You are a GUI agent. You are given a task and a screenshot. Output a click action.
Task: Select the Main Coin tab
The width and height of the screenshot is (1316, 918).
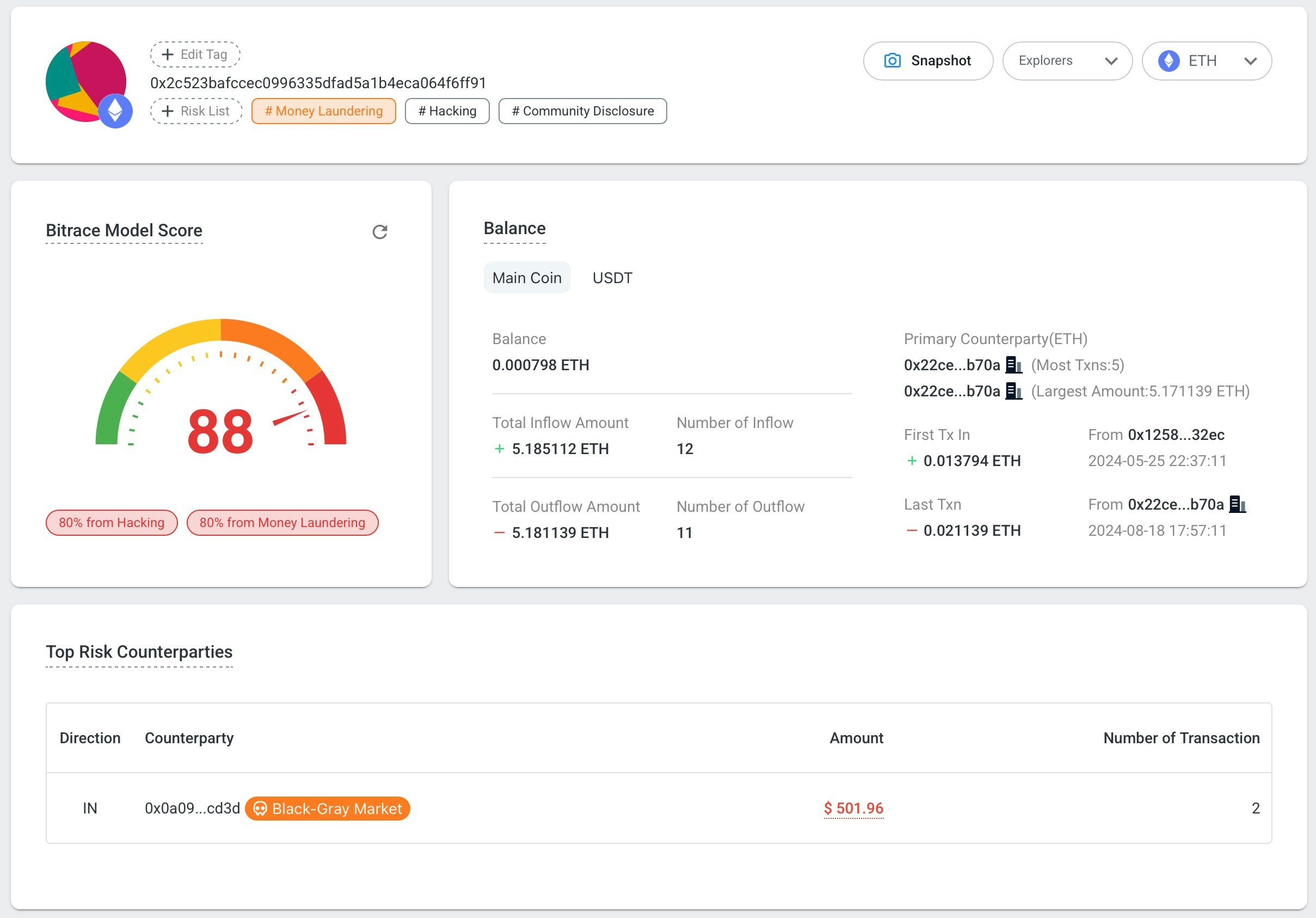(x=527, y=278)
